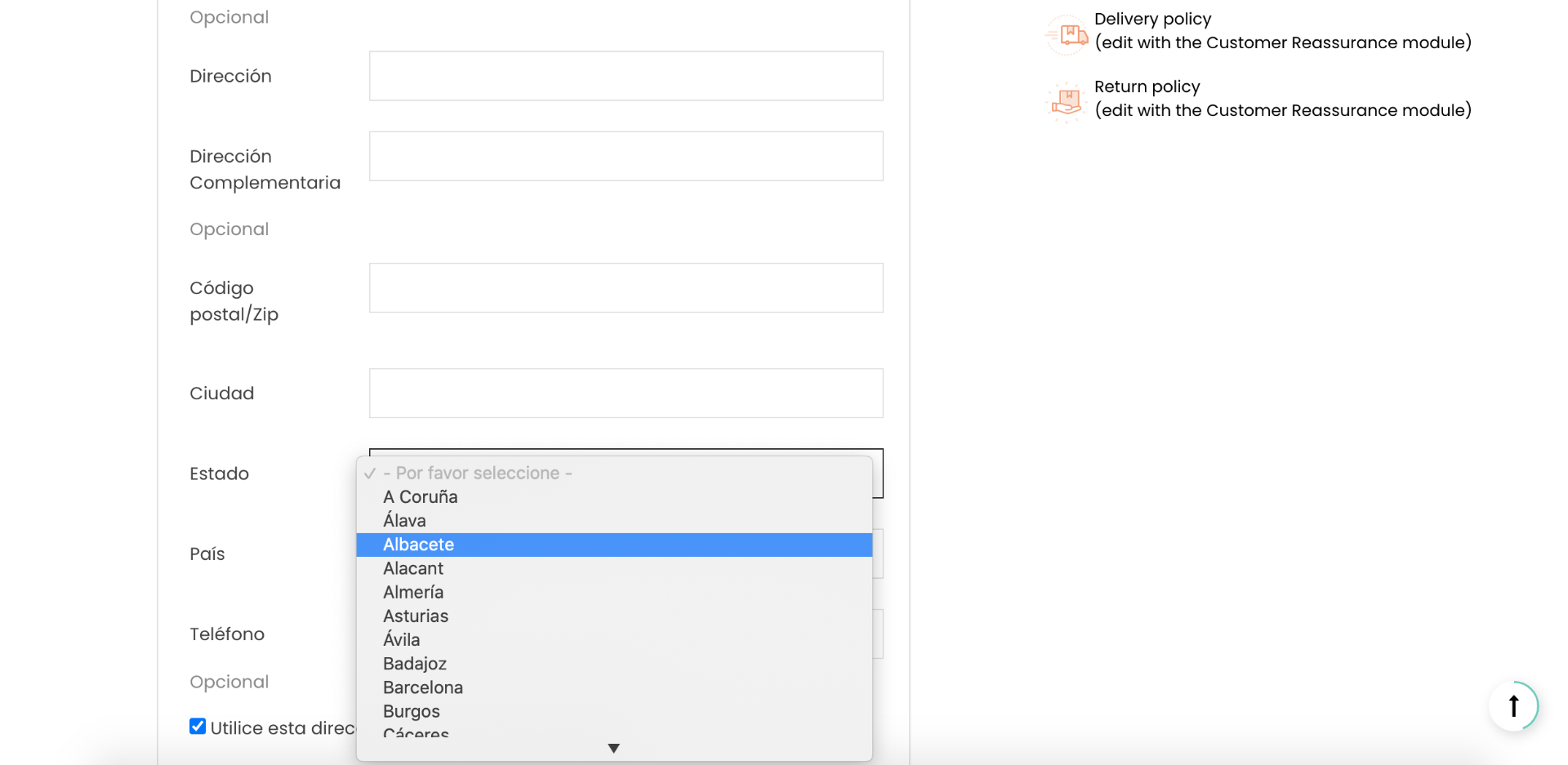Viewport: 1568px width, 765px height.
Task: Click the Return policy box icon
Action: click(x=1067, y=102)
